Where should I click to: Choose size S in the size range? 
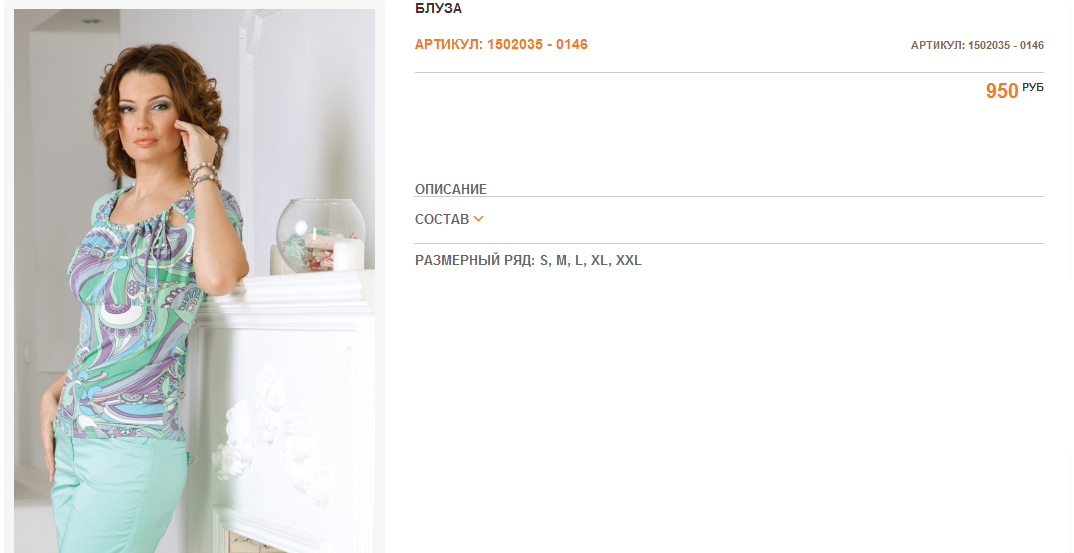tap(545, 260)
